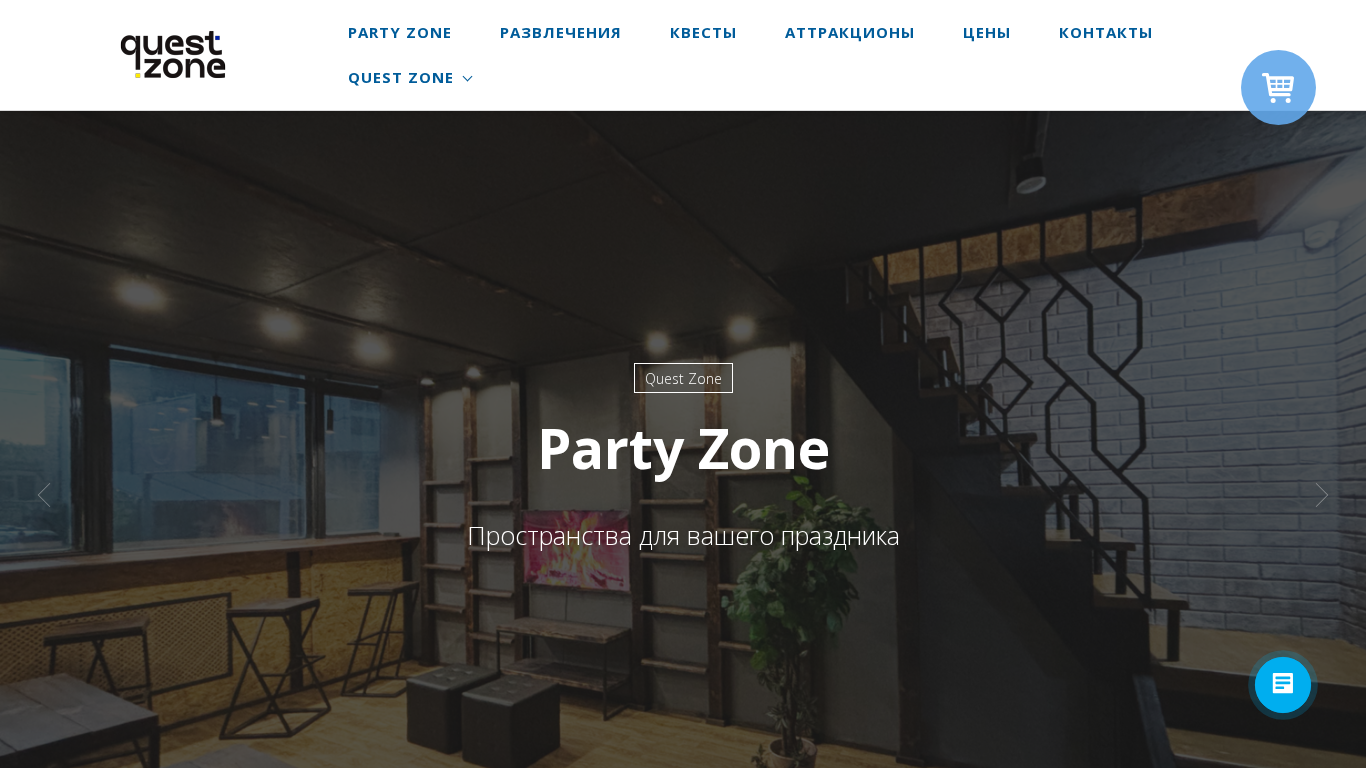1366x768 pixels.
Task: Click the Пространства для вашего праздника subtitle
Action: (683, 536)
